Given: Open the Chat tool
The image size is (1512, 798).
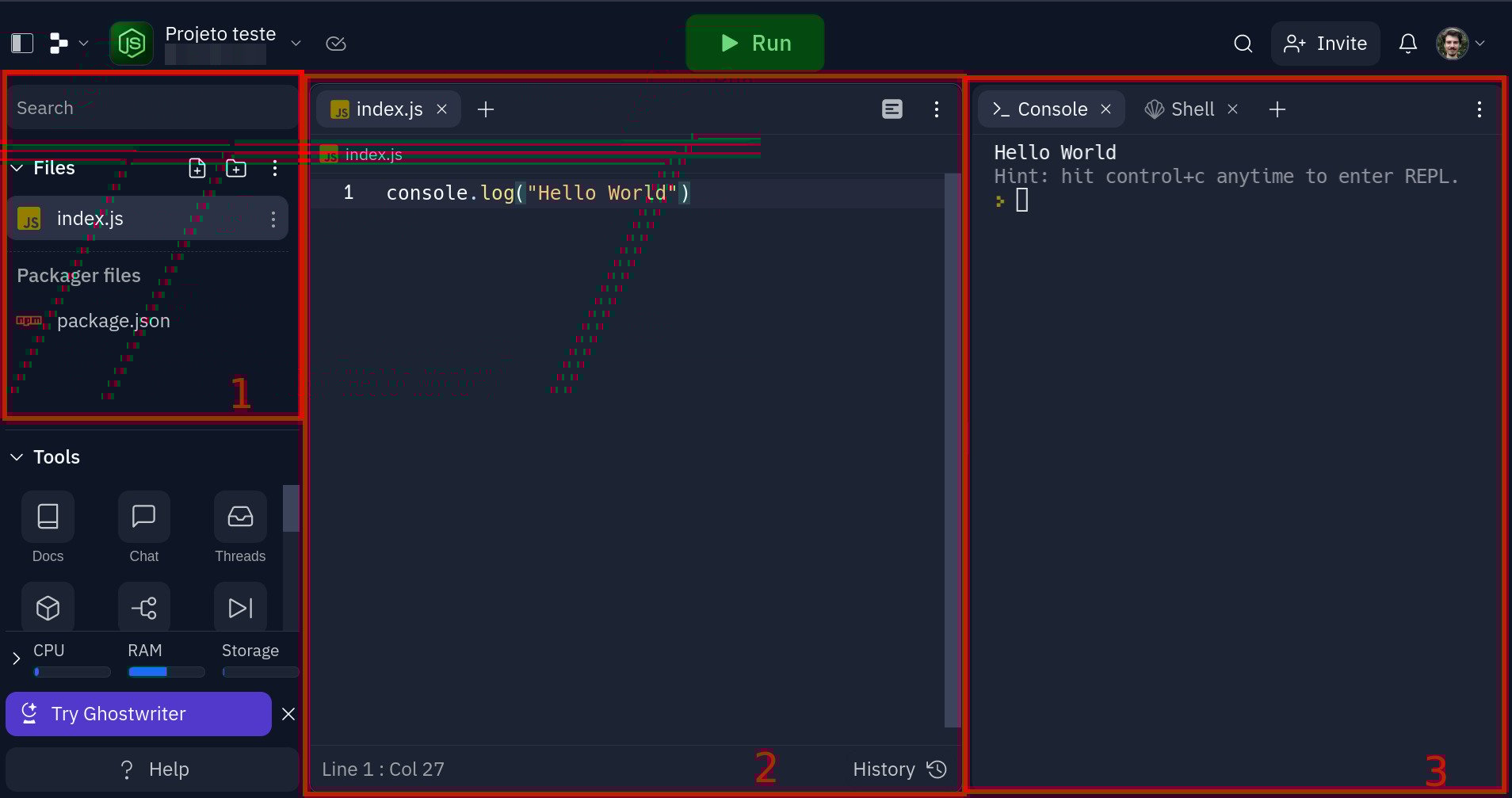Looking at the screenshot, I should [x=144, y=527].
